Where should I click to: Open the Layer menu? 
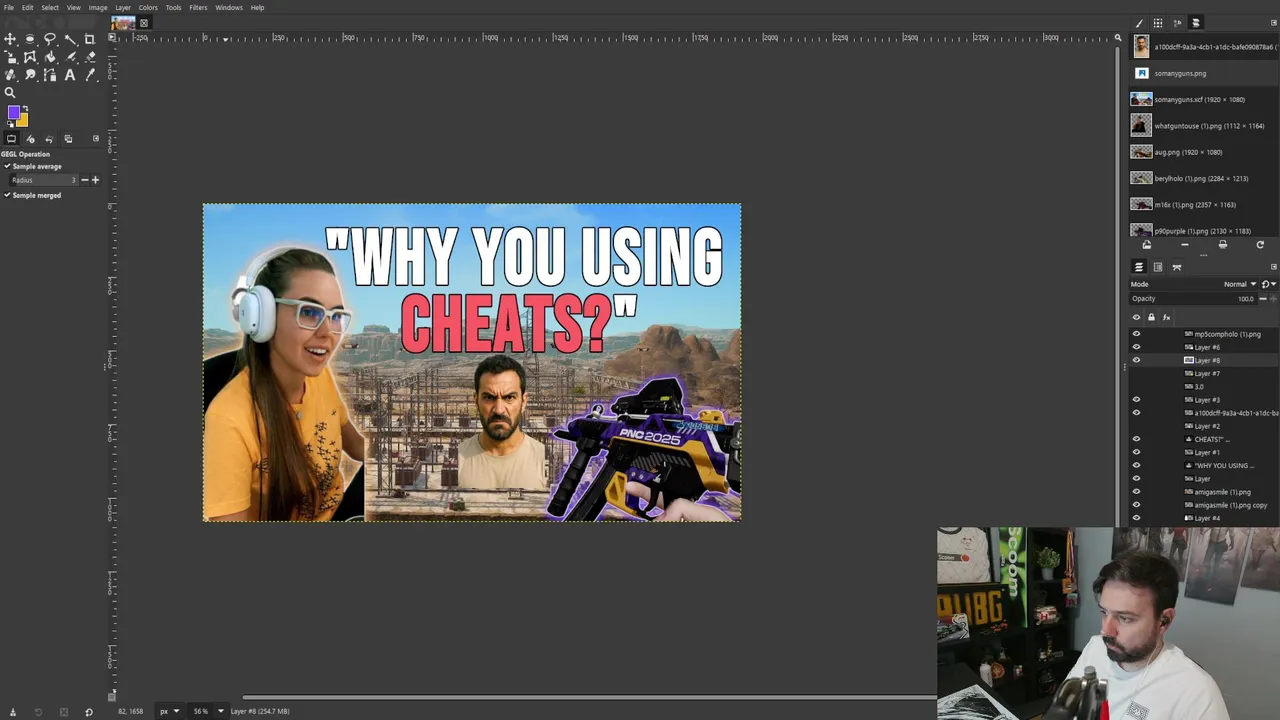pyautogui.click(x=123, y=7)
